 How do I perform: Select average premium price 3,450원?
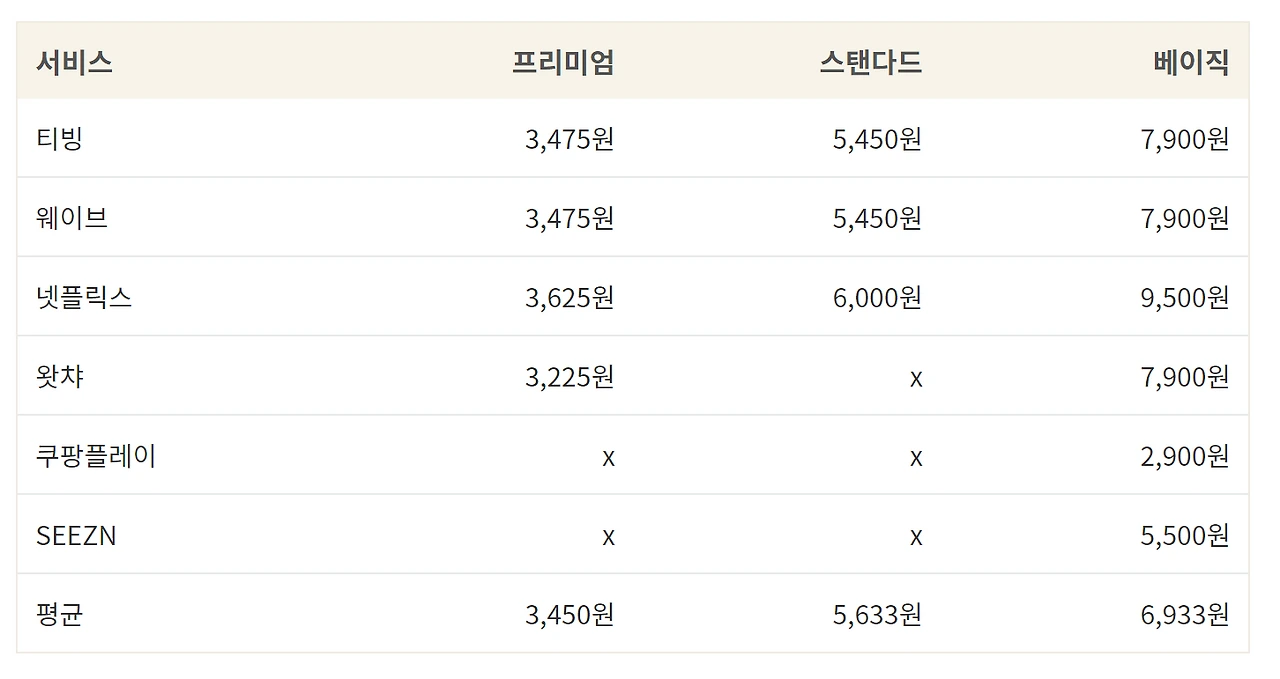pyautogui.click(x=570, y=614)
